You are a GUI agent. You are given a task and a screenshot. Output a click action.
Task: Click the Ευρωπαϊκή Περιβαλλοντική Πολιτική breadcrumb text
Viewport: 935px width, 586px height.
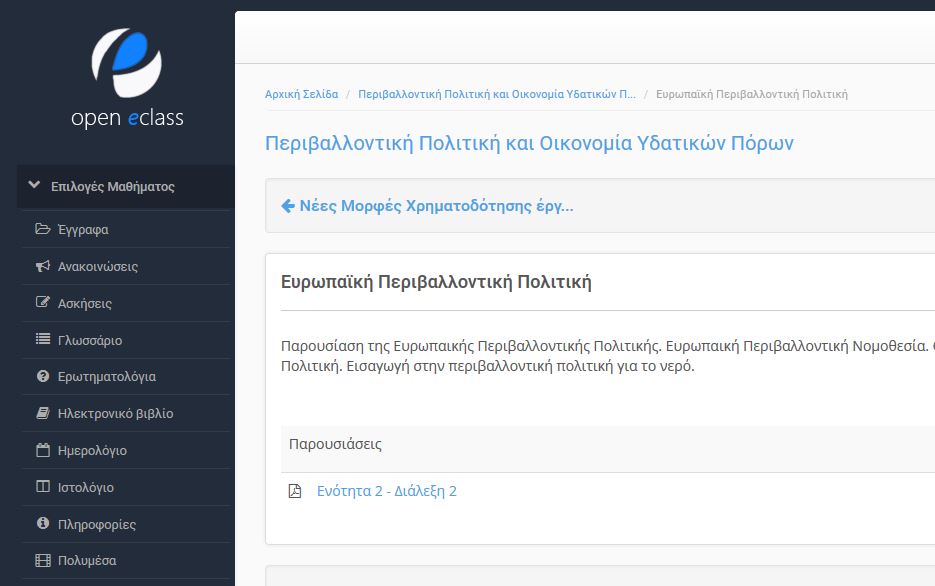pos(751,94)
